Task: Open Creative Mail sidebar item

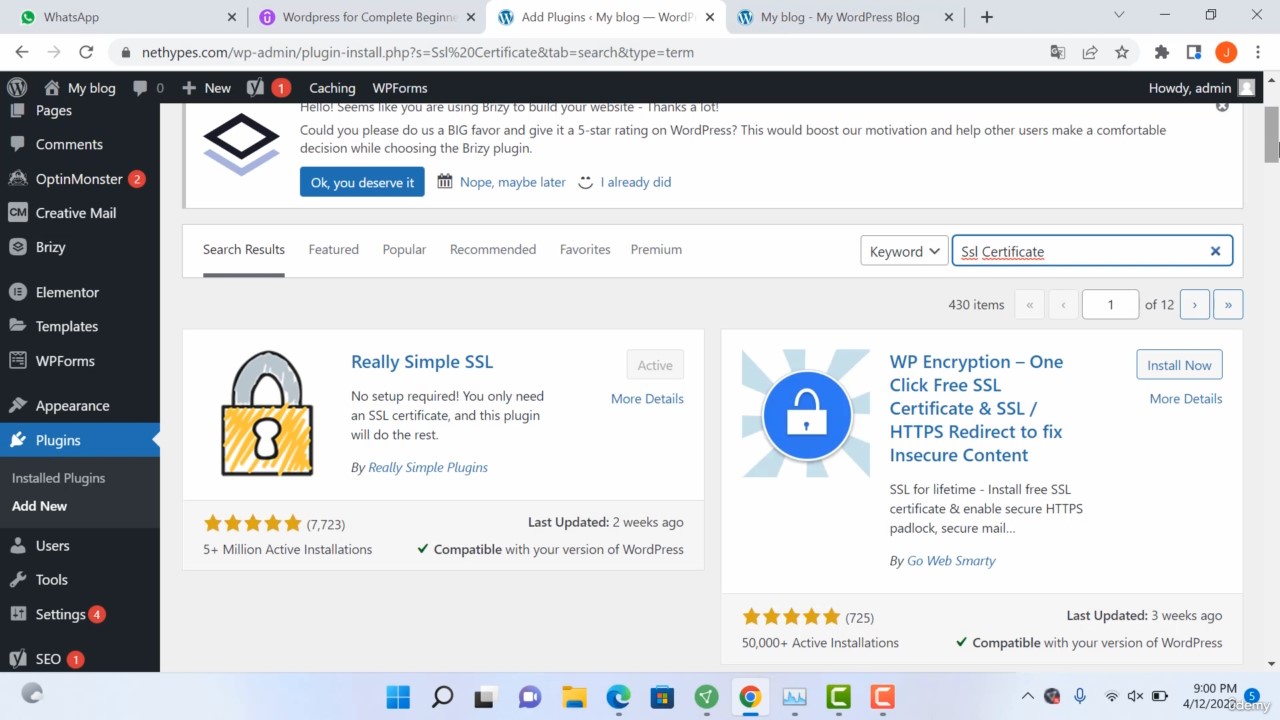Action: pos(76,213)
